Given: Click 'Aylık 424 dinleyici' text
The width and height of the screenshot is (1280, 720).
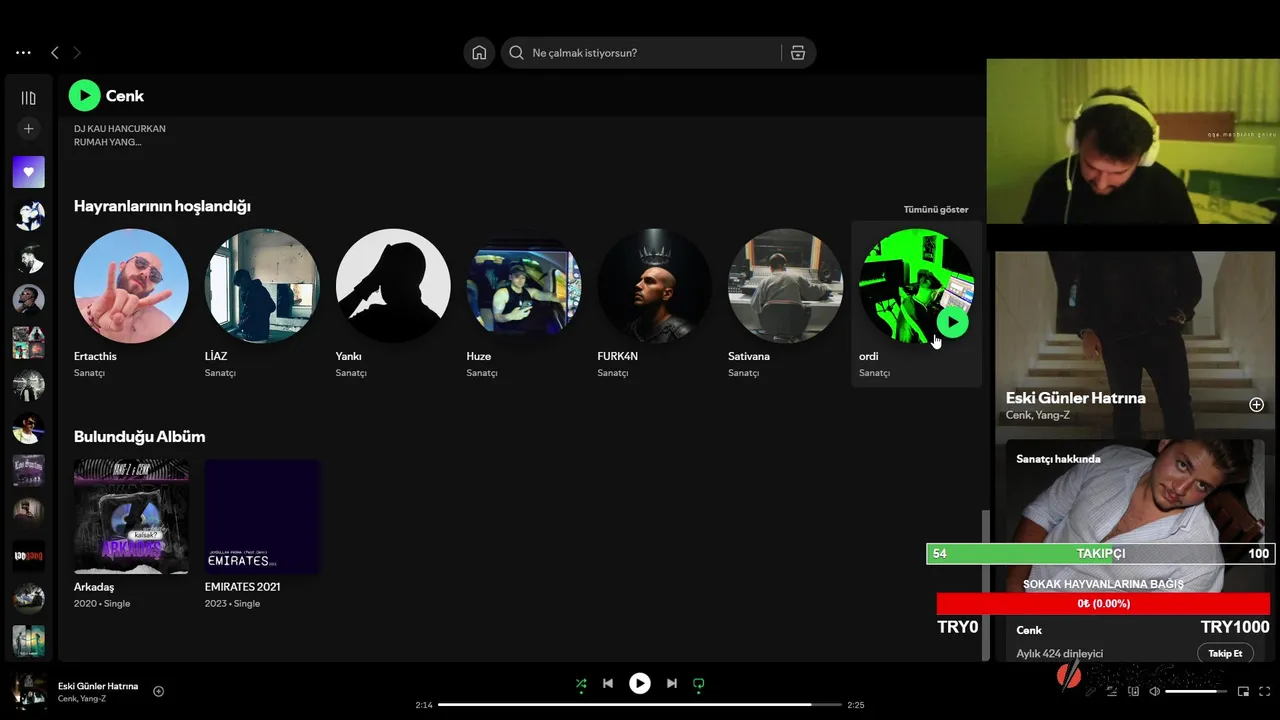Looking at the screenshot, I should pyautogui.click(x=1060, y=654).
